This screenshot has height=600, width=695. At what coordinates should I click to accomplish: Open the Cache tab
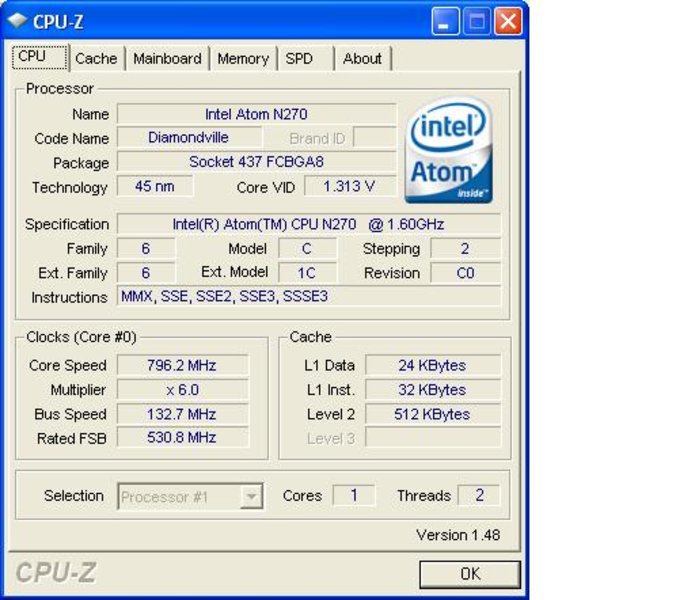coord(96,58)
